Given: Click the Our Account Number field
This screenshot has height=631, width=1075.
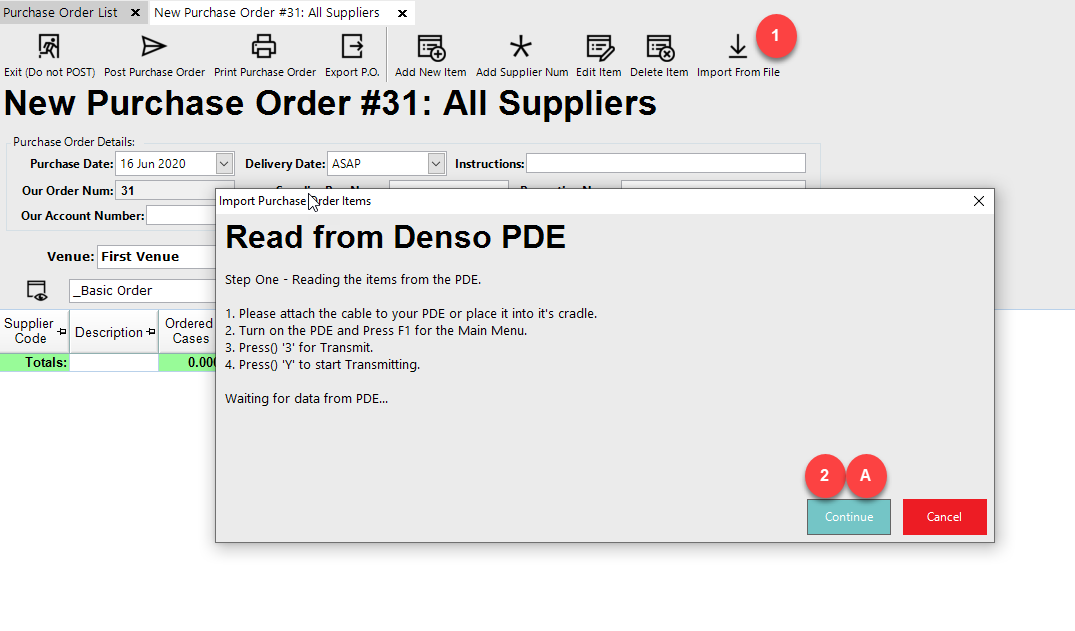Looking at the screenshot, I should [x=180, y=215].
